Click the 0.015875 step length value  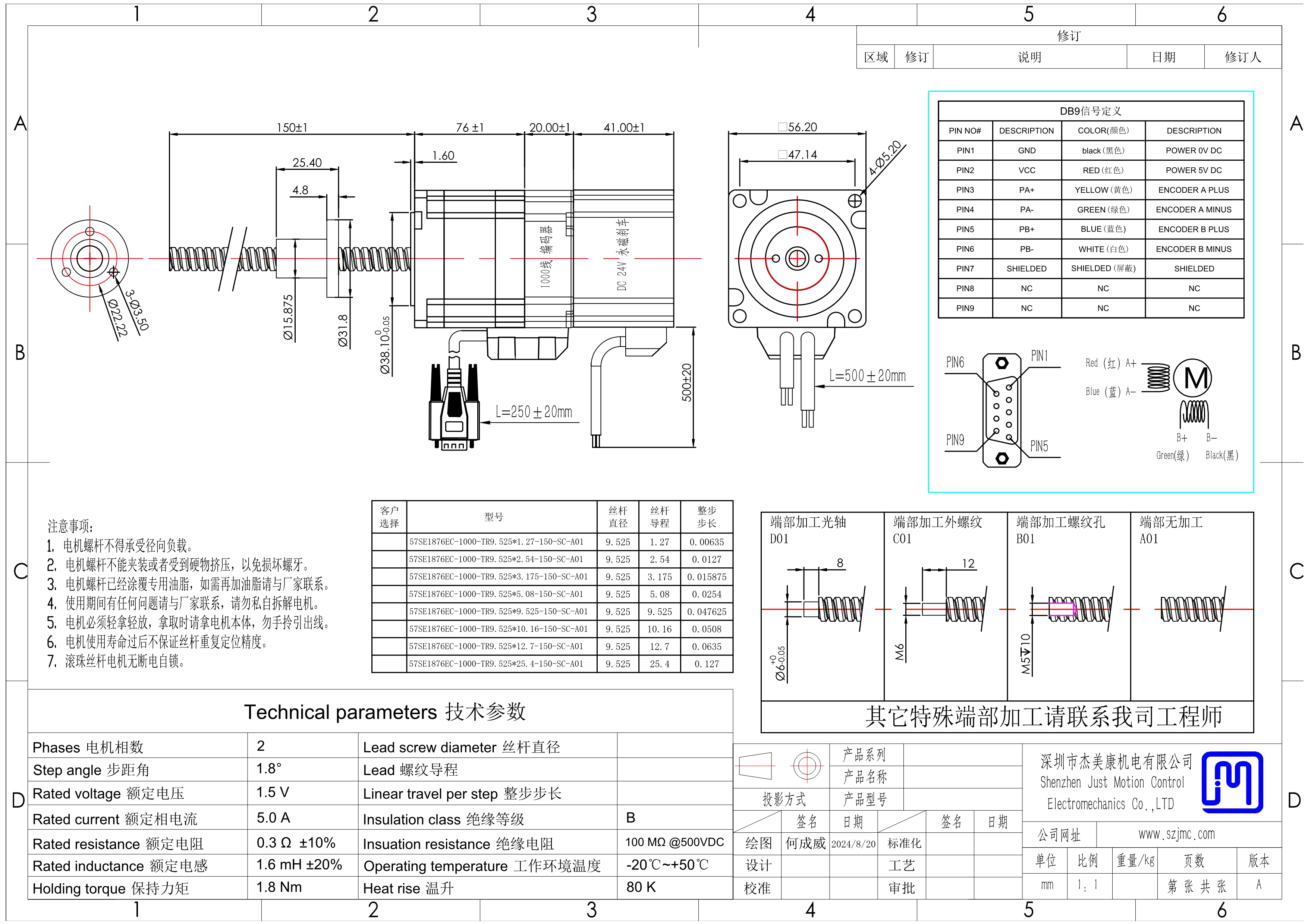click(707, 577)
